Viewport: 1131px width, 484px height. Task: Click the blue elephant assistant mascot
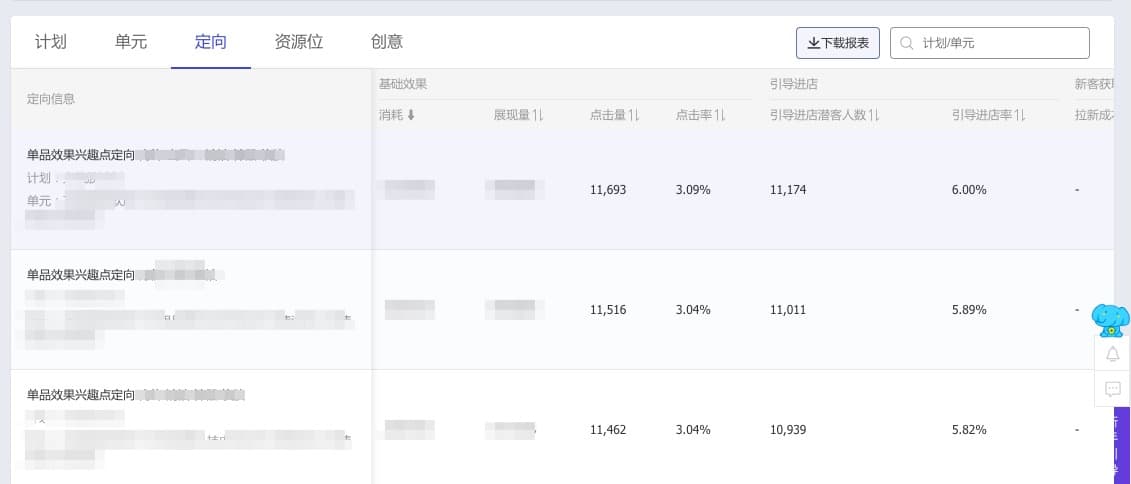point(1110,320)
